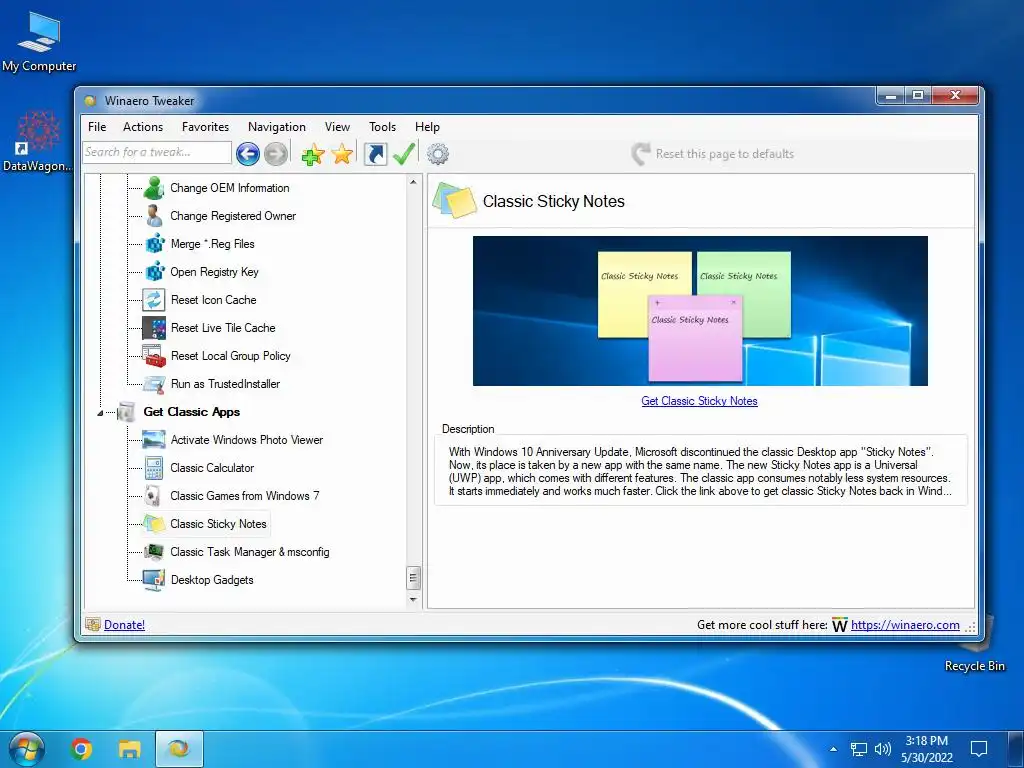Open the View menu
The height and width of the screenshot is (768, 1024).
click(x=337, y=127)
